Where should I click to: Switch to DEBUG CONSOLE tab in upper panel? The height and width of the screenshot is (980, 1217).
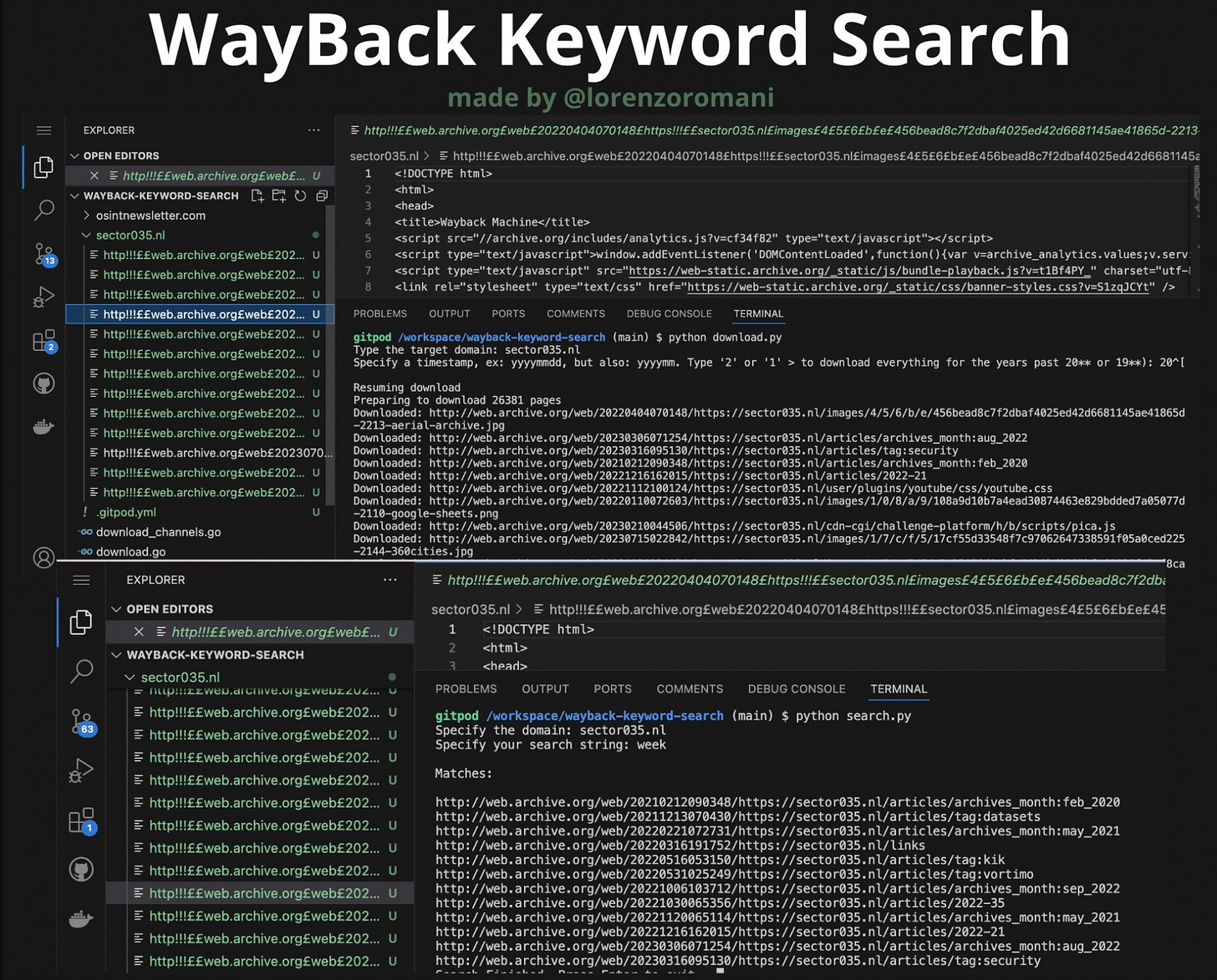[x=670, y=314]
